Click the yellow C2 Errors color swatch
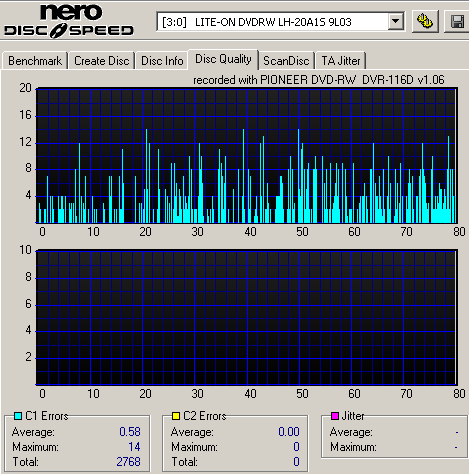 point(176,416)
